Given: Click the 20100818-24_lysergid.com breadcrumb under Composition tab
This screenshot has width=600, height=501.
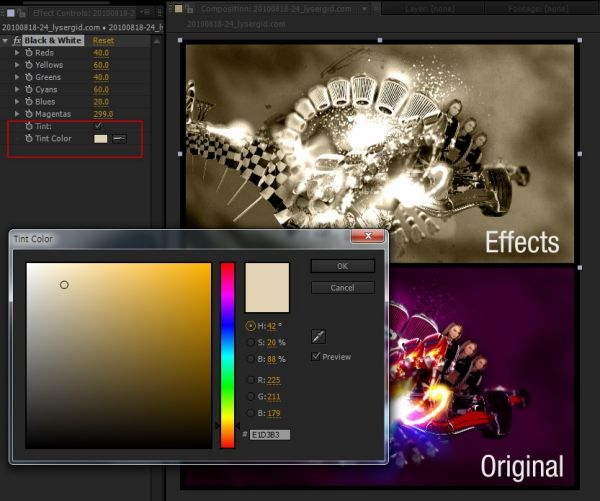Looking at the screenshot, I should [x=236, y=24].
